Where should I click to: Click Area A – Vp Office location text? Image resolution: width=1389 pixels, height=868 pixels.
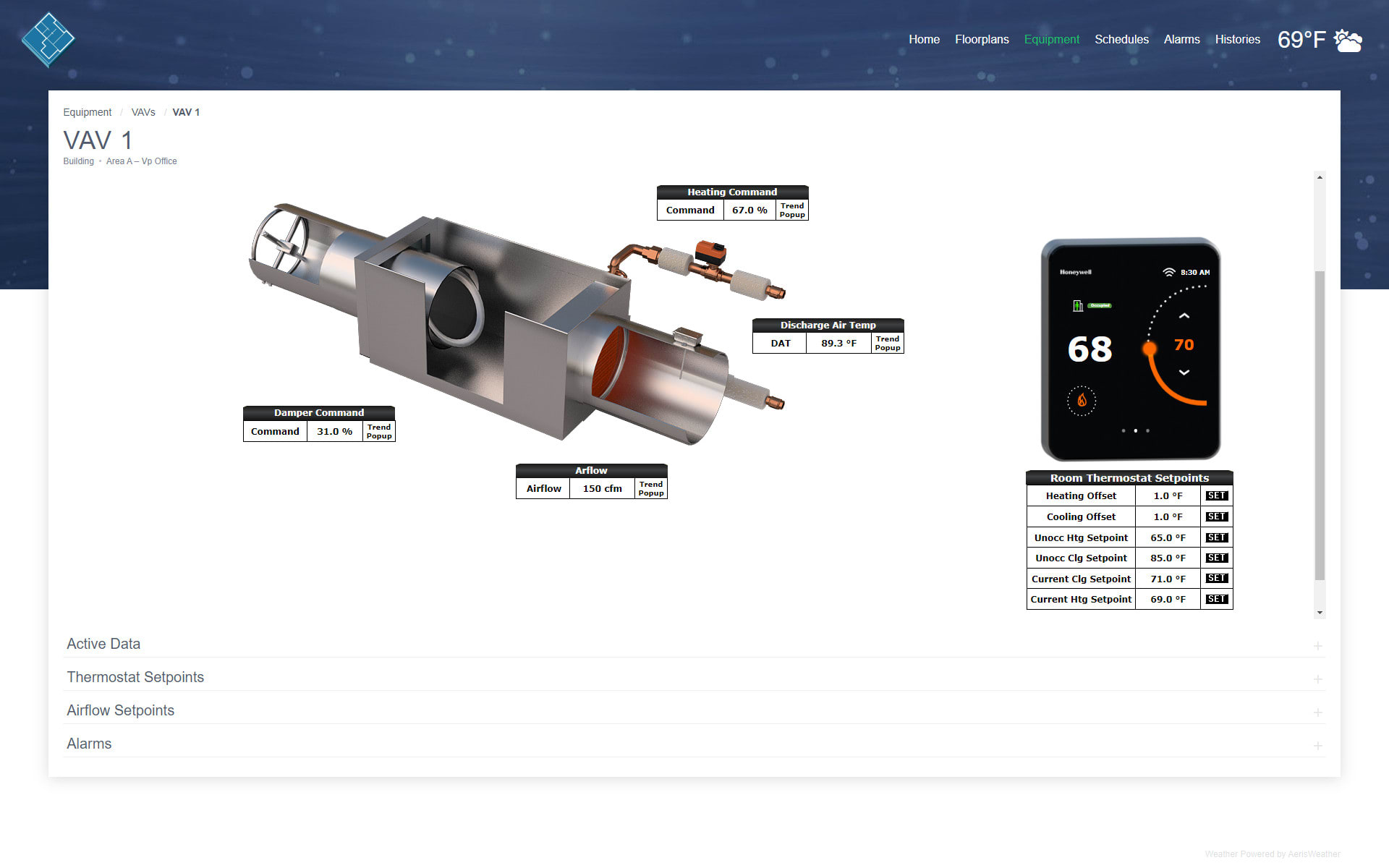(x=141, y=161)
